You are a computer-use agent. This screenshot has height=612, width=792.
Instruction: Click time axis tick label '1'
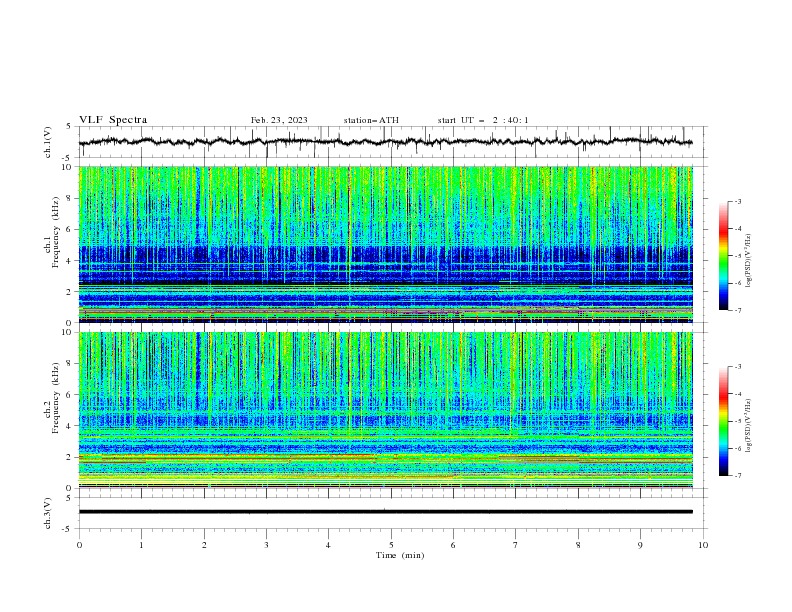(141, 545)
